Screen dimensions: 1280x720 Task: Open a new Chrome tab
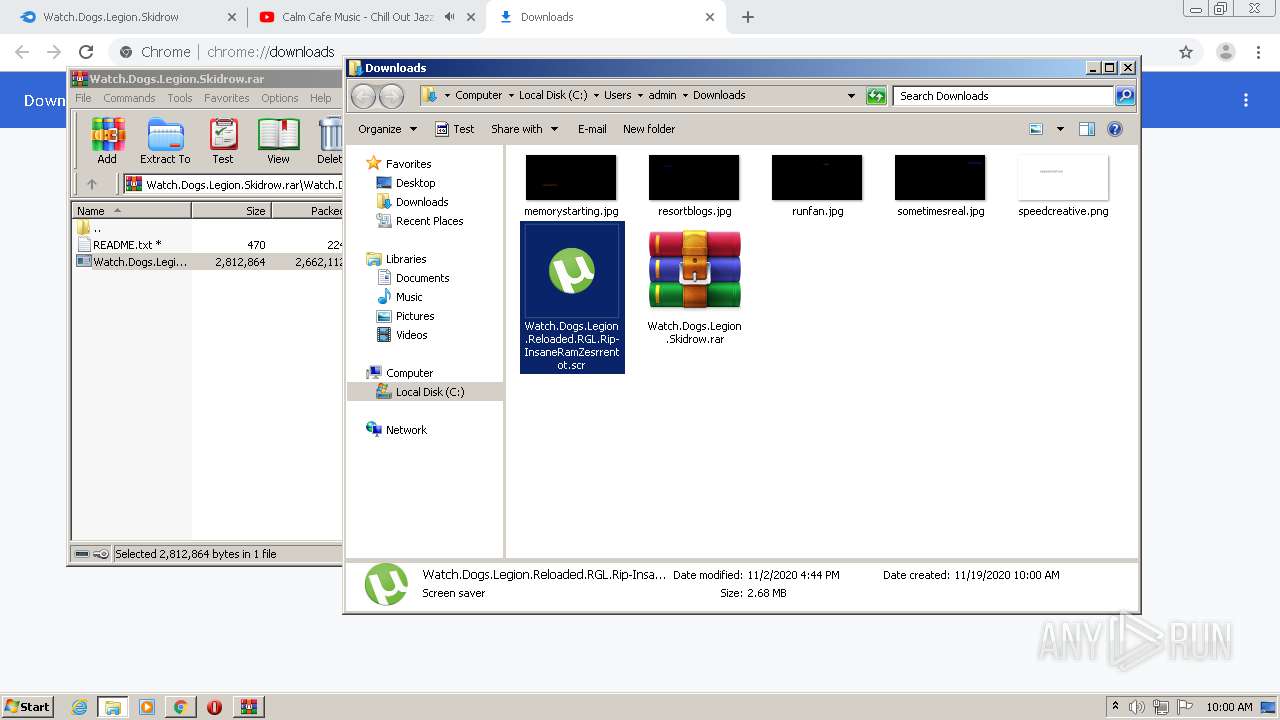coord(747,17)
